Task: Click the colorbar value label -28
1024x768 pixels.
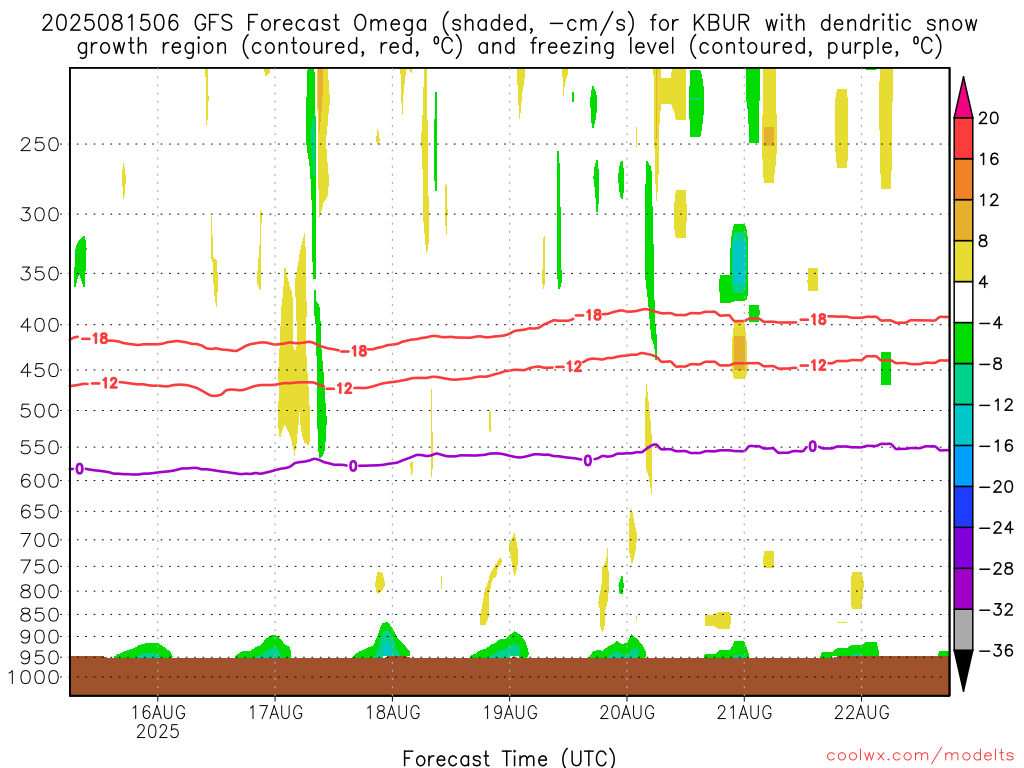Action: pyautogui.click(x=996, y=569)
